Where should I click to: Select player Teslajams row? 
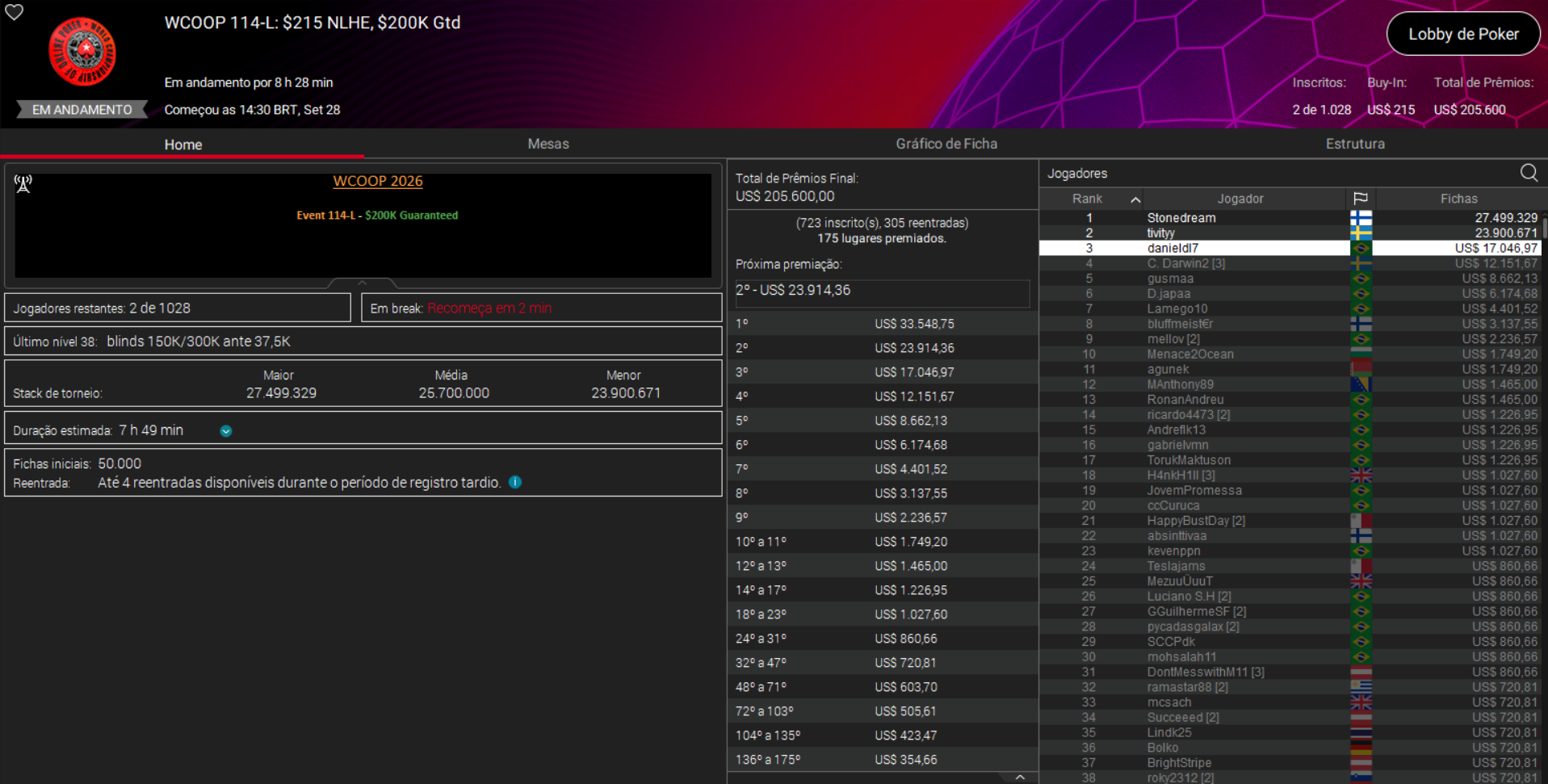pos(1290,566)
